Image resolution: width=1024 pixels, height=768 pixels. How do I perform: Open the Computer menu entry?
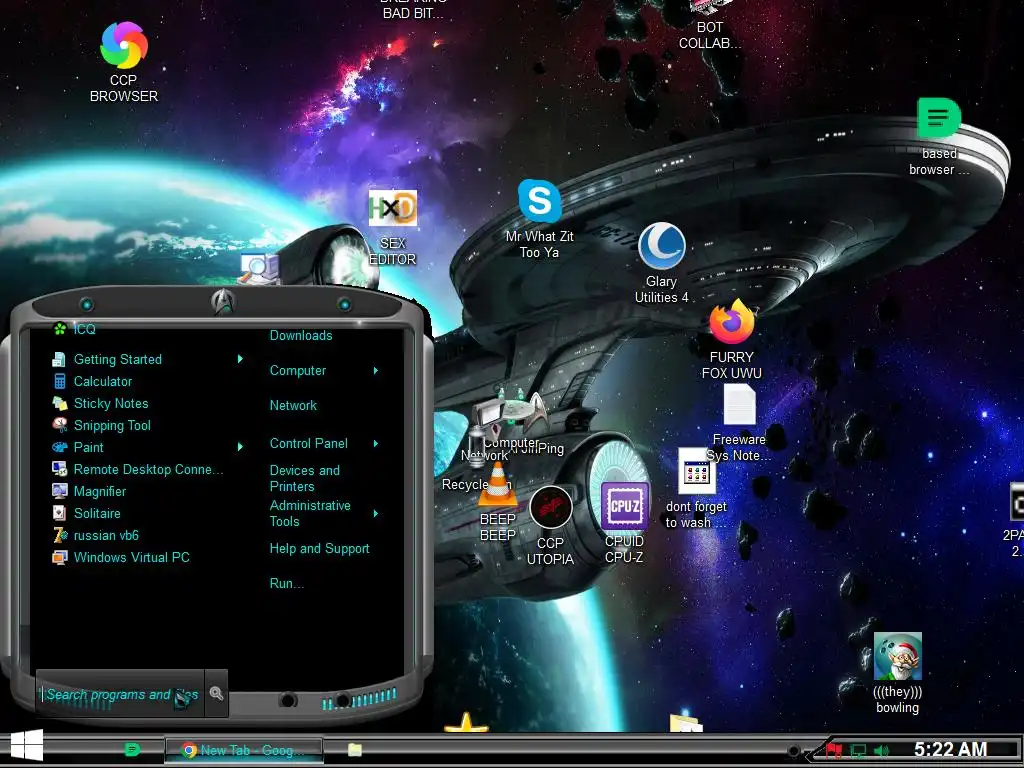[x=298, y=371]
